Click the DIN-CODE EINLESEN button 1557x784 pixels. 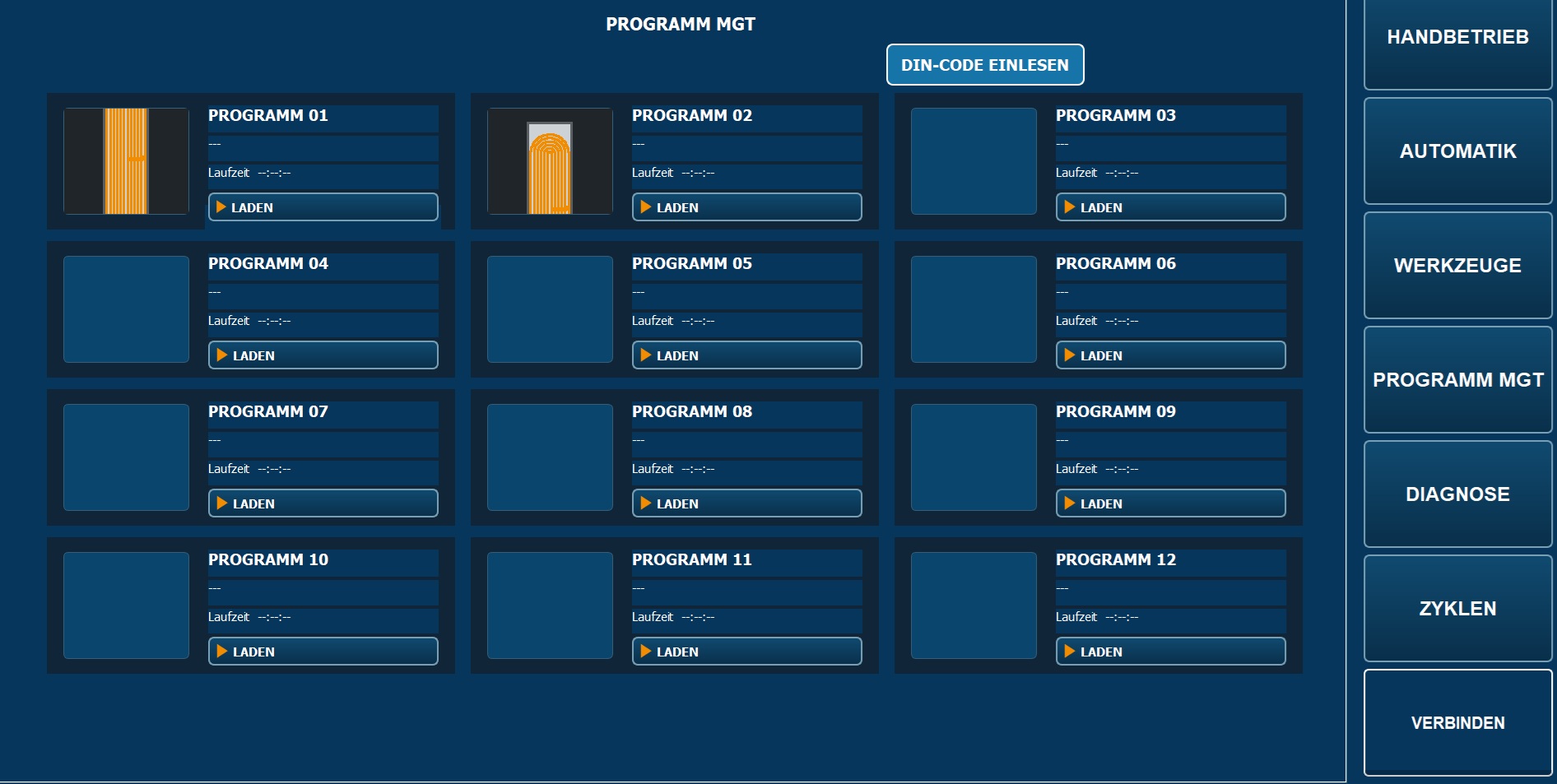(x=985, y=65)
